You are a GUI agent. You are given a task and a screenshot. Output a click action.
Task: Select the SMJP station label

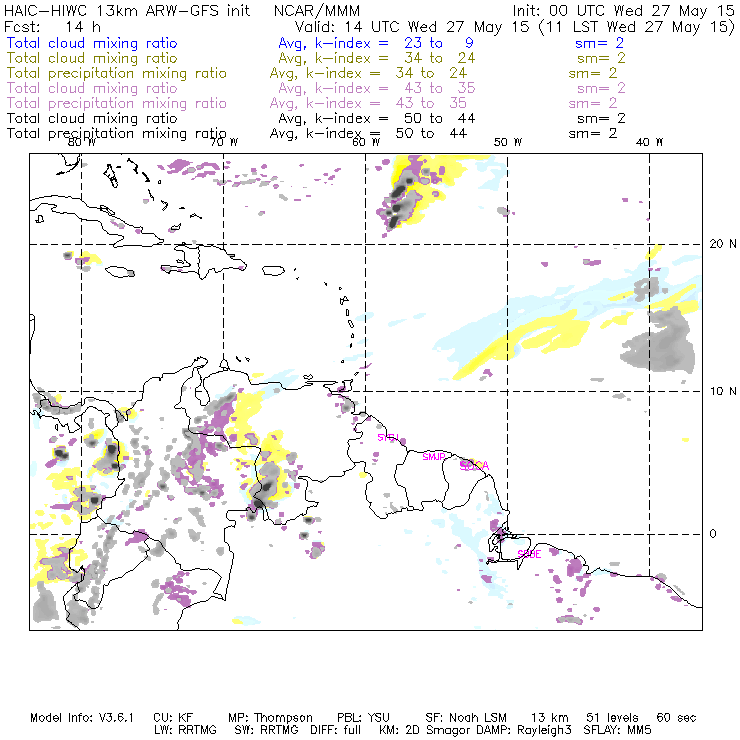click(x=434, y=456)
